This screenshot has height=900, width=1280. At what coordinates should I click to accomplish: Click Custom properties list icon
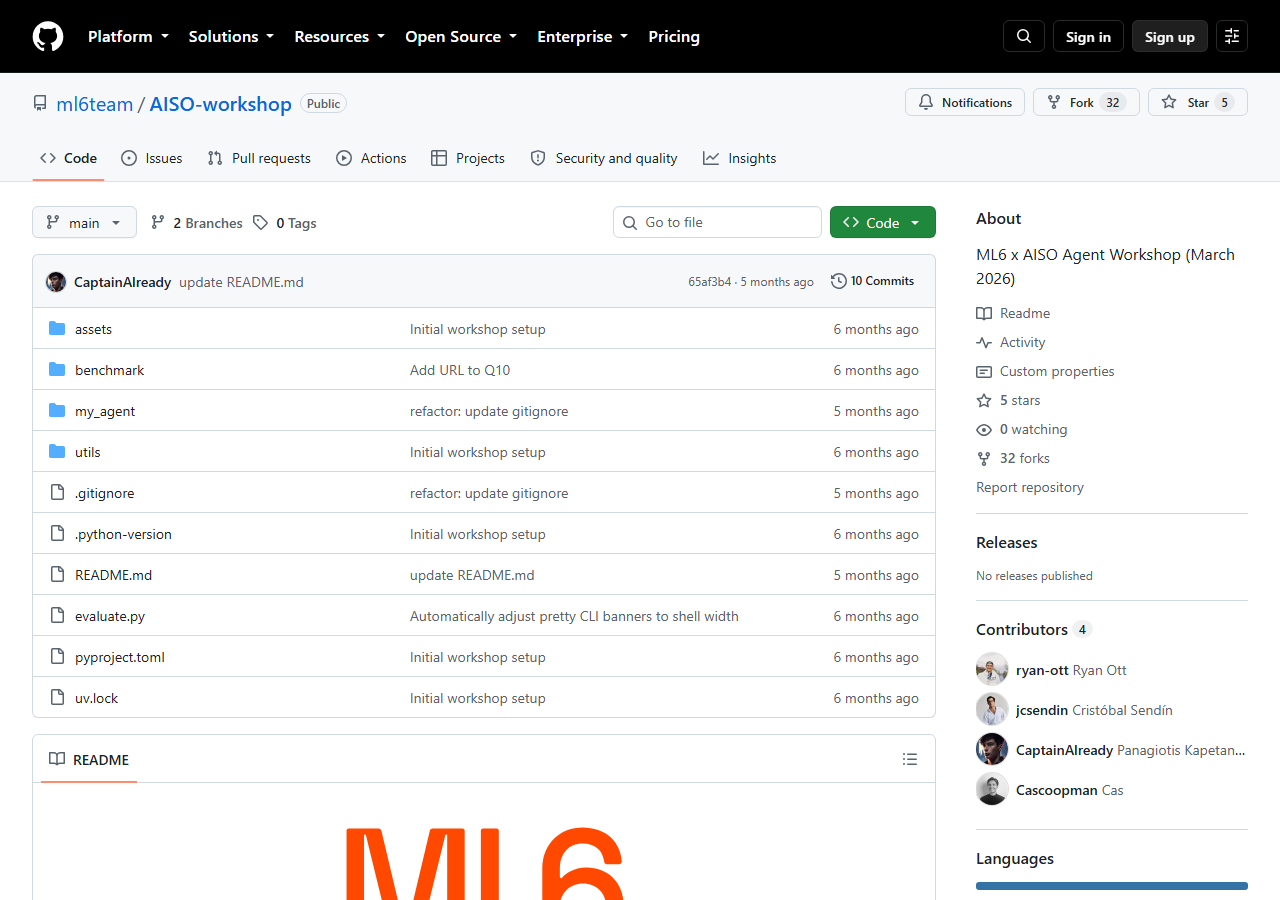984,371
